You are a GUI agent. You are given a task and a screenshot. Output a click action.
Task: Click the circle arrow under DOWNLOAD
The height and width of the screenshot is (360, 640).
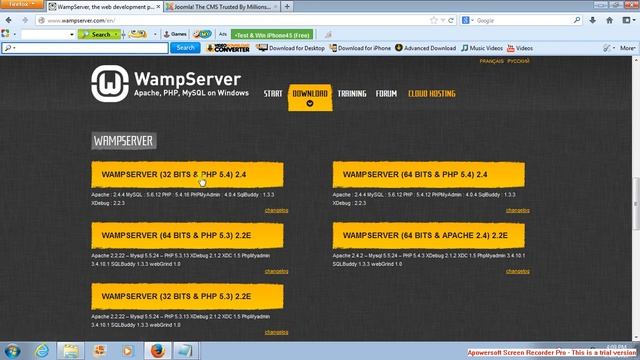click(x=310, y=103)
